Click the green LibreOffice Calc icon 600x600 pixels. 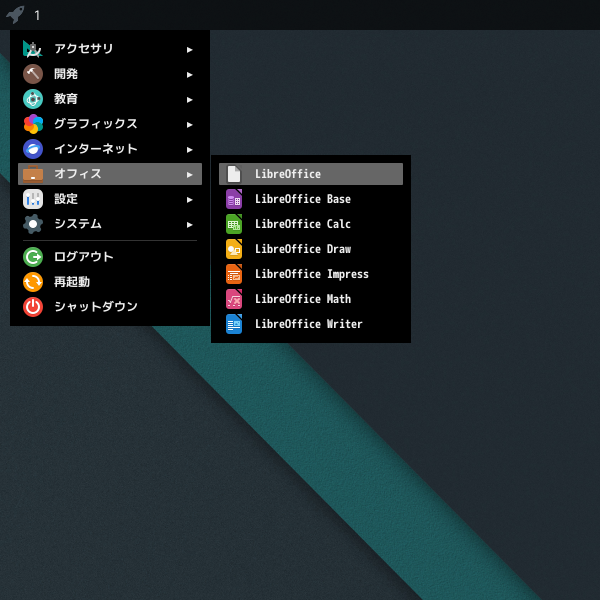coord(234,224)
